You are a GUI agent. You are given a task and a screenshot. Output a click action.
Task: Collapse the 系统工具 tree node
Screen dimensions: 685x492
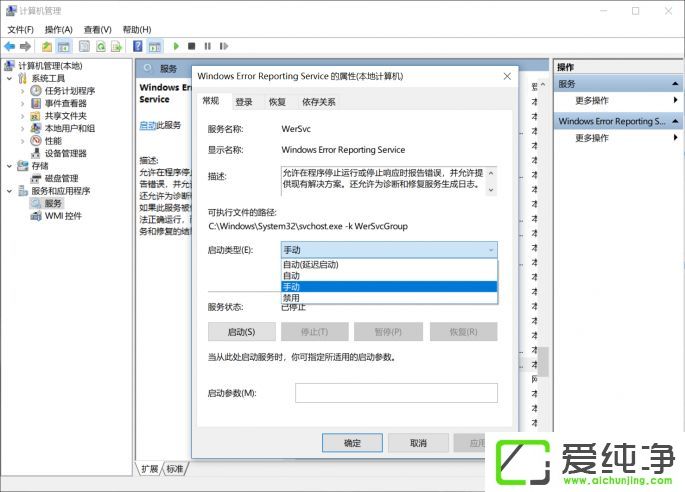(10, 78)
